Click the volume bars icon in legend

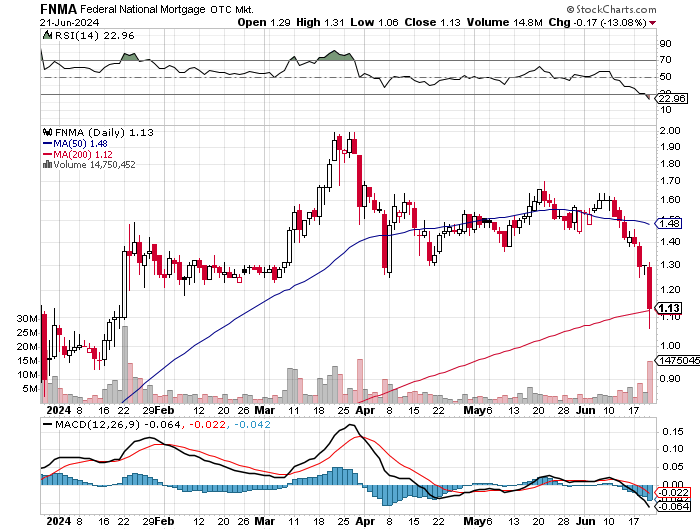(47, 164)
